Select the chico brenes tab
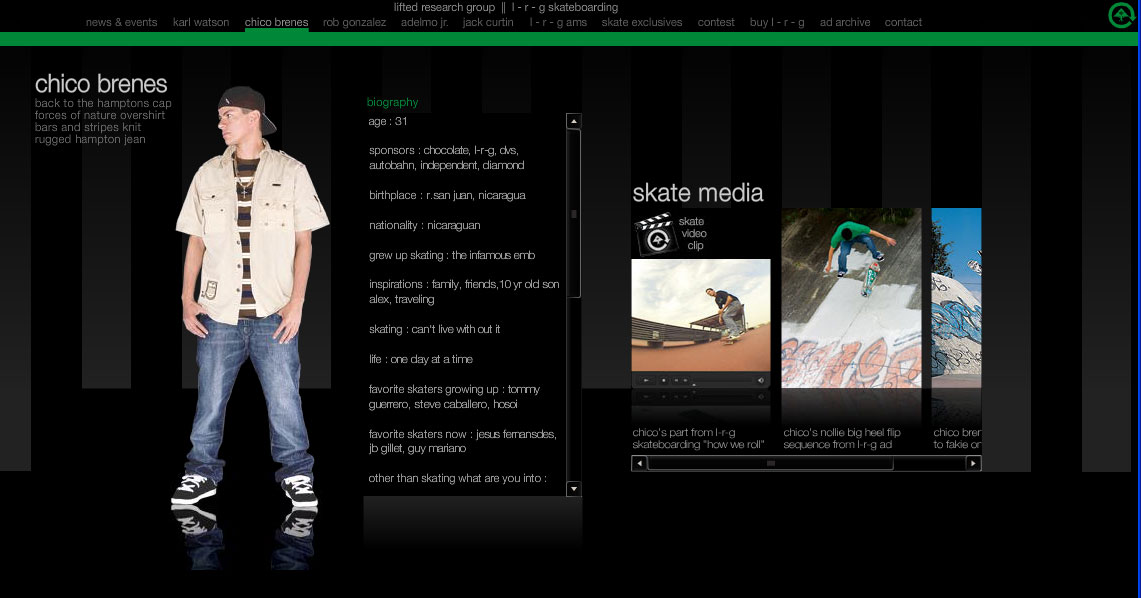The height and width of the screenshot is (598, 1141). pyautogui.click(x=277, y=23)
